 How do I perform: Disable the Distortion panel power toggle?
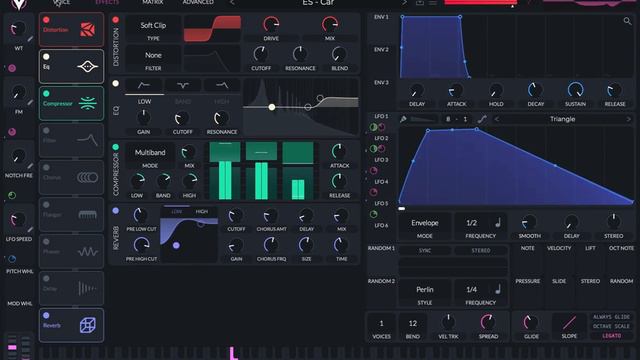click(x=116, y=20)
